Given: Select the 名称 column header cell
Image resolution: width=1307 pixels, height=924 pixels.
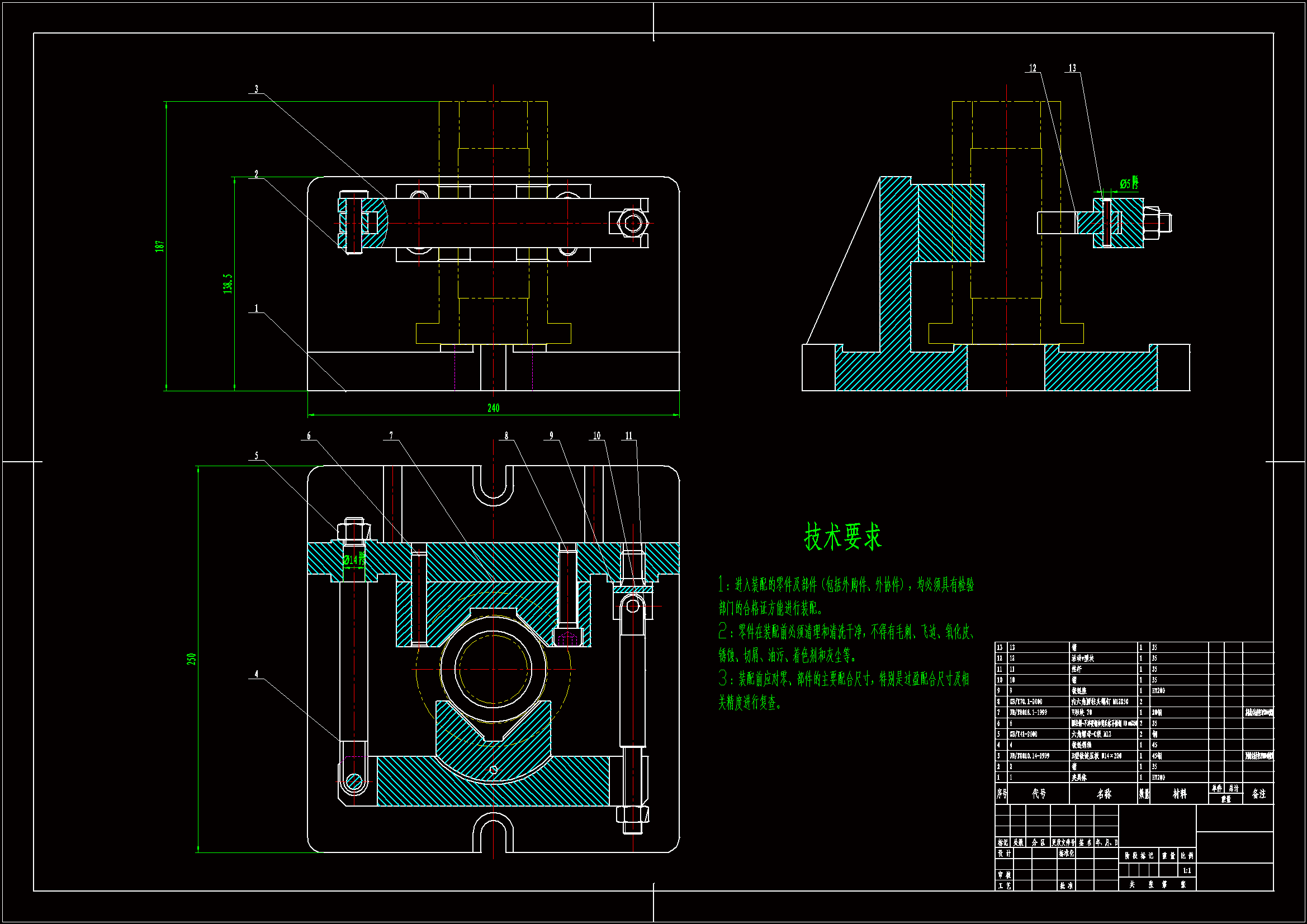Looking at the screenshot, I should tap(1104, 794).
